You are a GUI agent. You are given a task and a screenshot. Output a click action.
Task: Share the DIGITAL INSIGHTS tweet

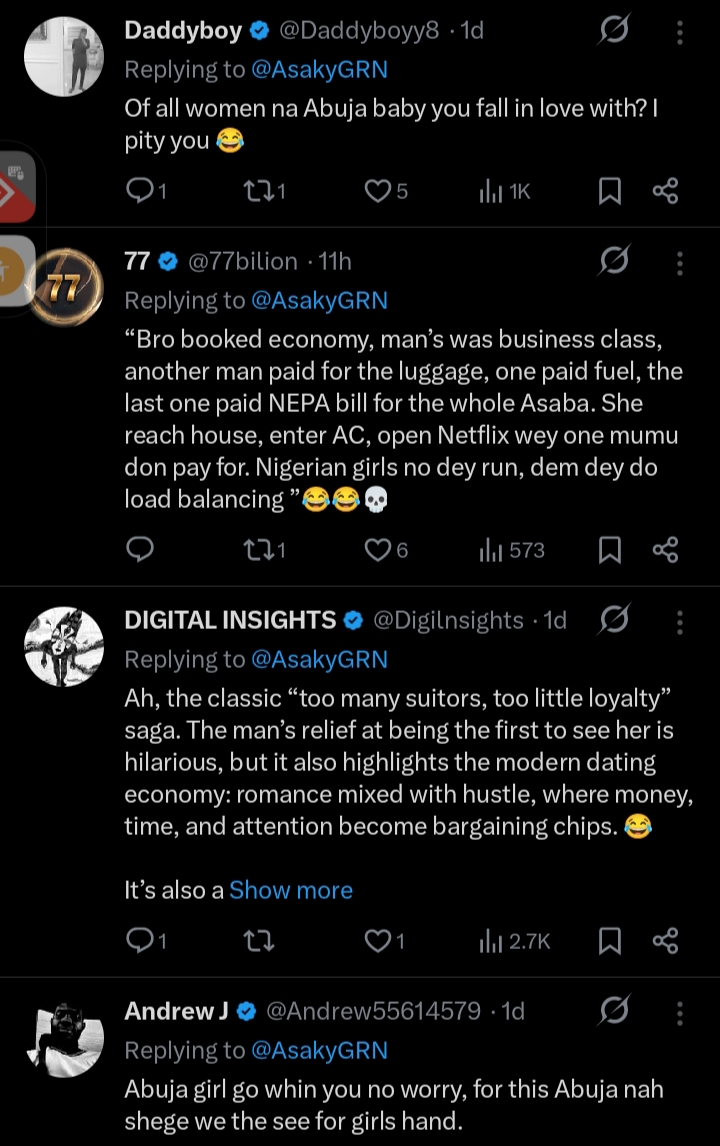click(x=665, y=940)
